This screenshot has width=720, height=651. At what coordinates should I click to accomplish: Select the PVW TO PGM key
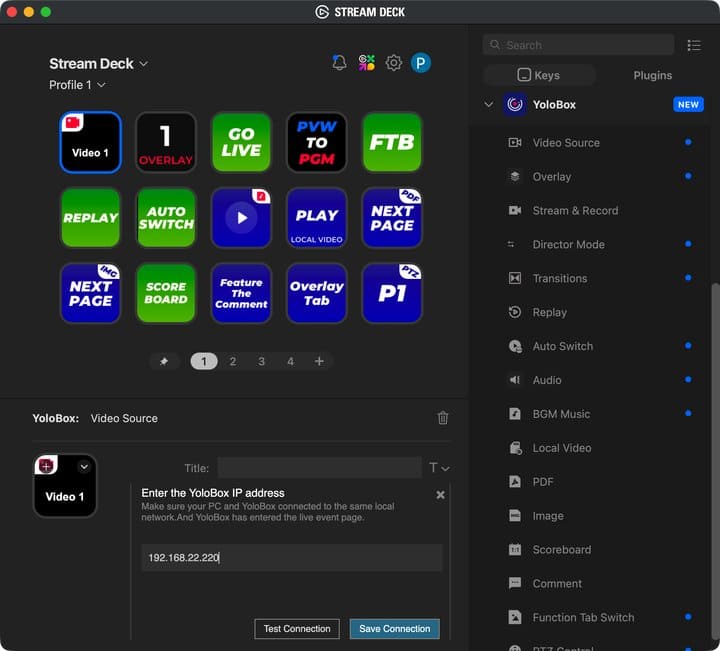click(x=316, y=142)
